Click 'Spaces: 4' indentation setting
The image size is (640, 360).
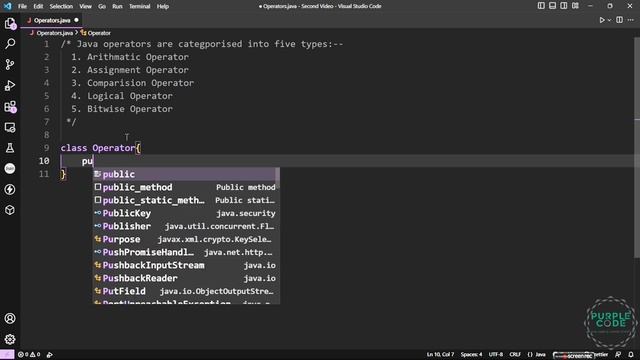click(471, 354)
